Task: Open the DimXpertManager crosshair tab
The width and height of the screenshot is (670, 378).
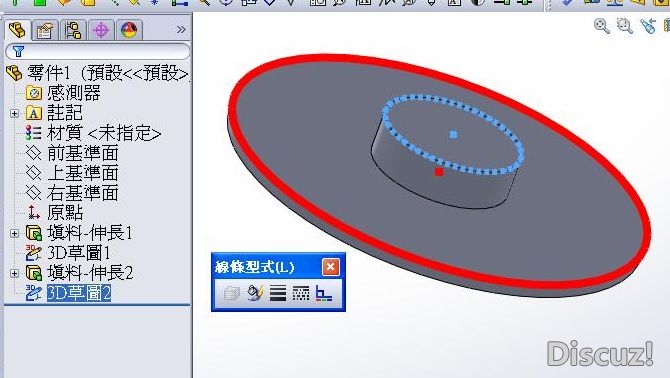Action: click(x=101, y=30)
